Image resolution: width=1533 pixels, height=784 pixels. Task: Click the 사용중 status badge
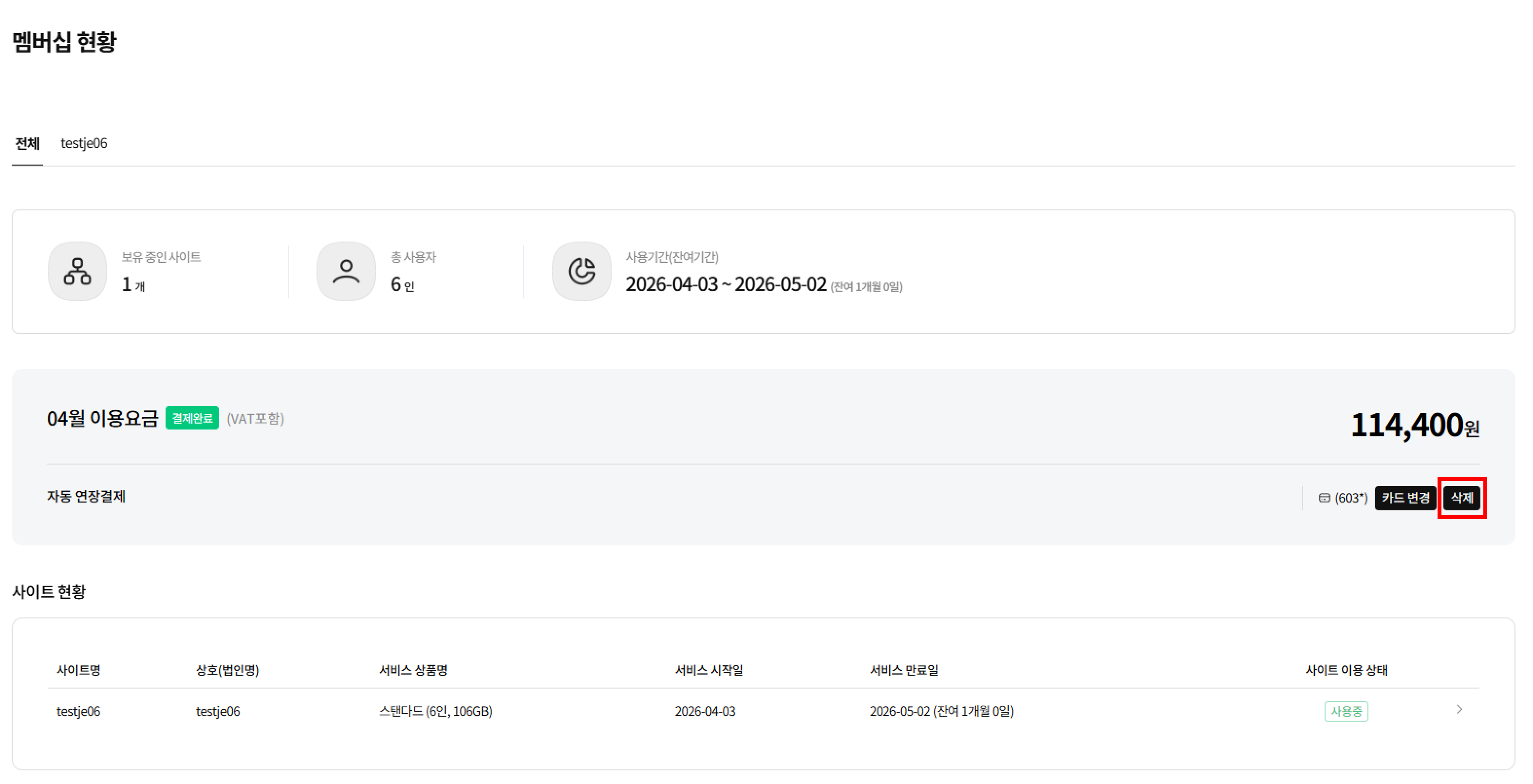click(x=1346, y=711)
